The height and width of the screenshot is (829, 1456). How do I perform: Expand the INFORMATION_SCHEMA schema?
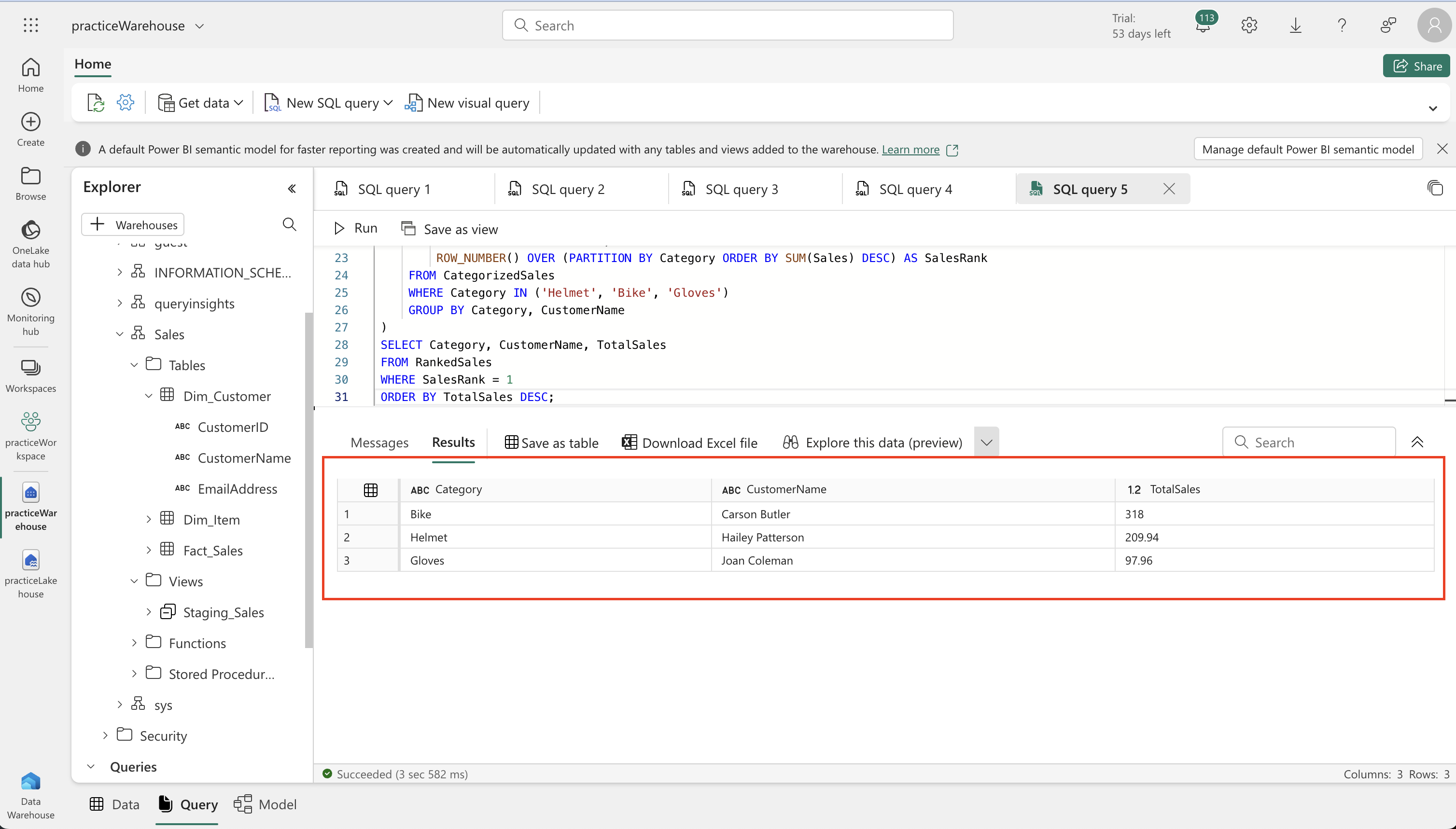tap(120, 273)
